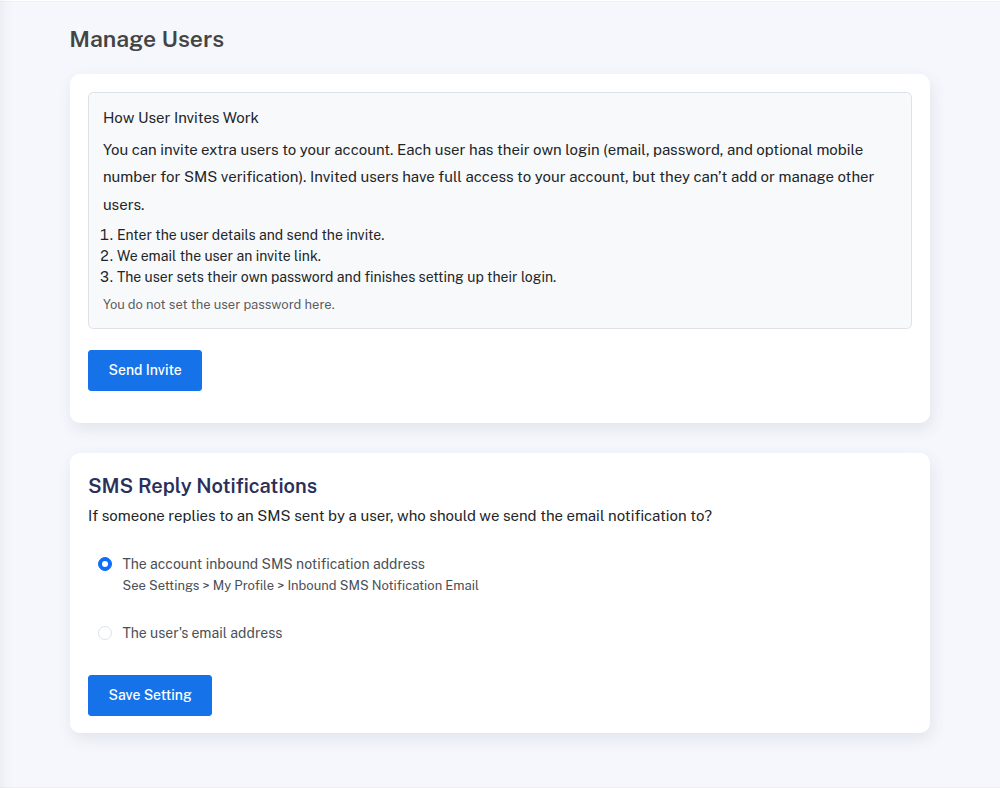This screenshot has height=788, width=1000.
Task: Click the SMS Reply Notifications heading
Action: (x=203, y=486)
